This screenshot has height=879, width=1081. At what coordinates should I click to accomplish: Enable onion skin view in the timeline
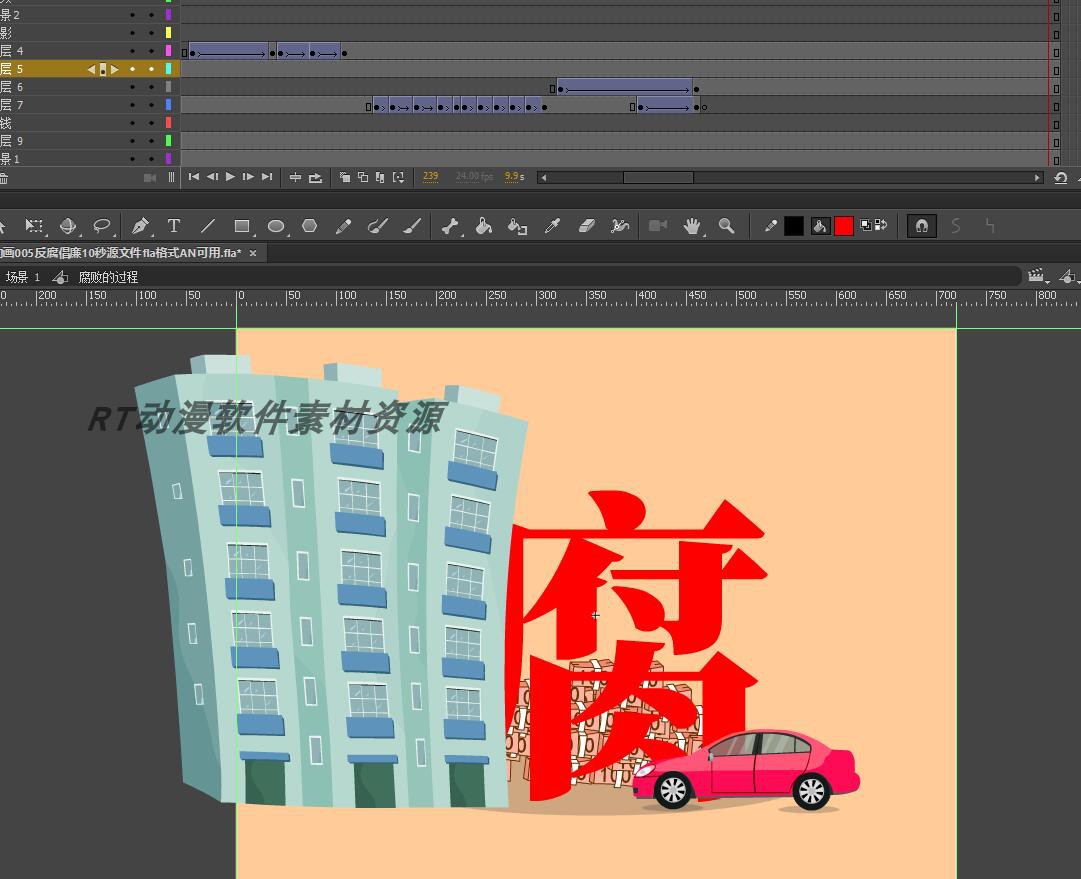[x=346, y=177]
